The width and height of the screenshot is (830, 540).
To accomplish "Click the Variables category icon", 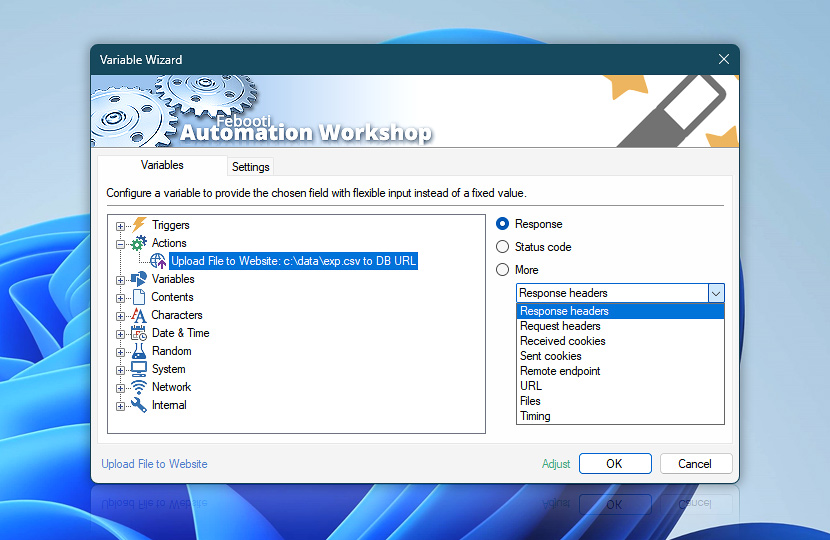I will 139,278.
